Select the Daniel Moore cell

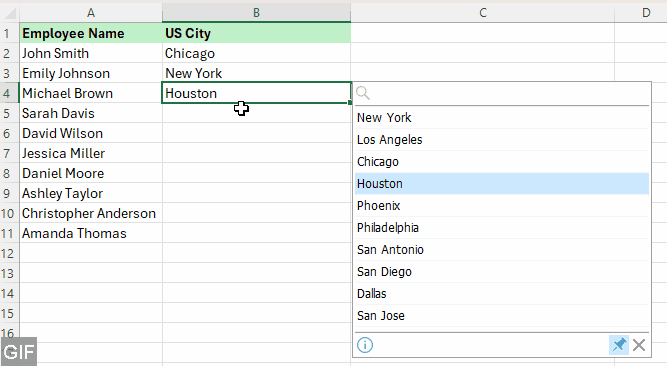coord(91,173)
